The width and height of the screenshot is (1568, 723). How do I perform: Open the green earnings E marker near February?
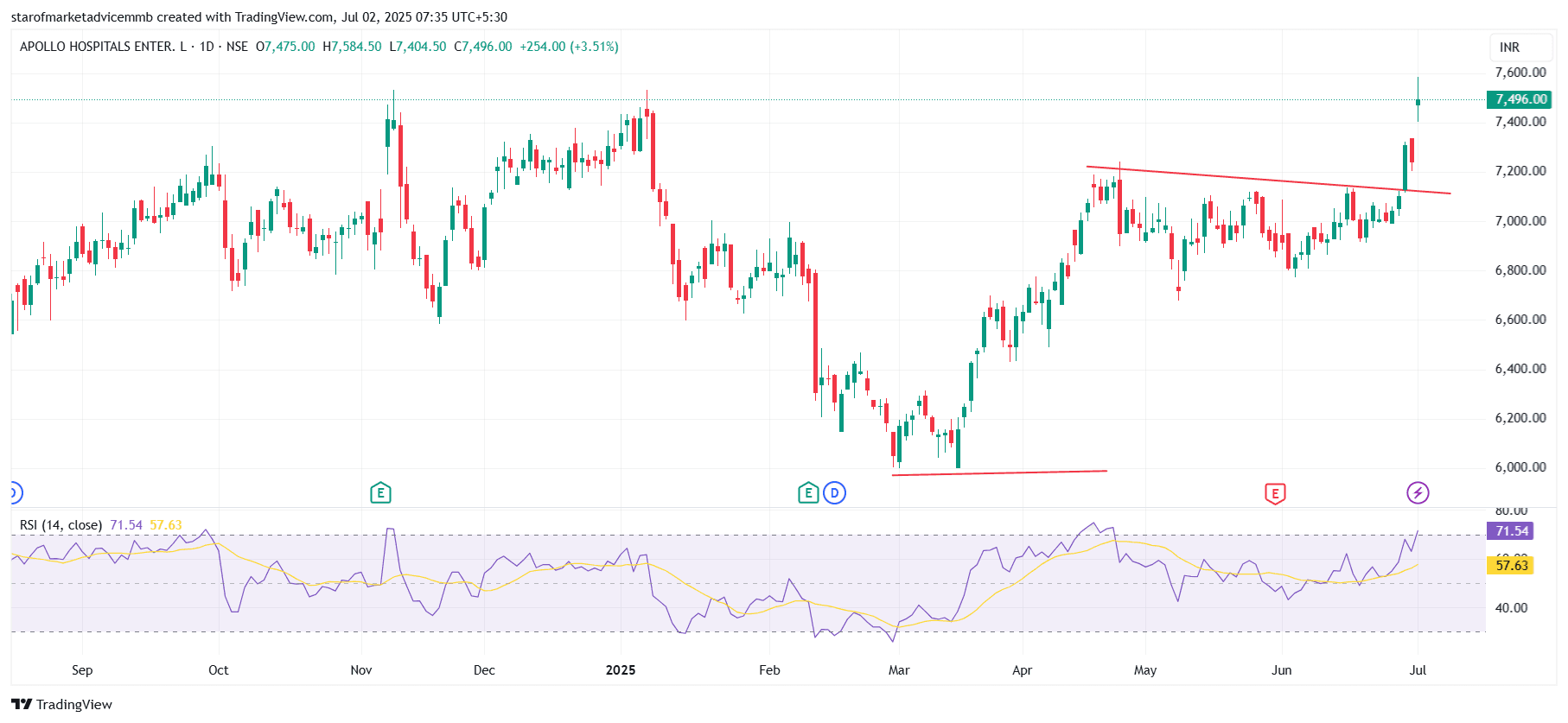coord(808,493)
